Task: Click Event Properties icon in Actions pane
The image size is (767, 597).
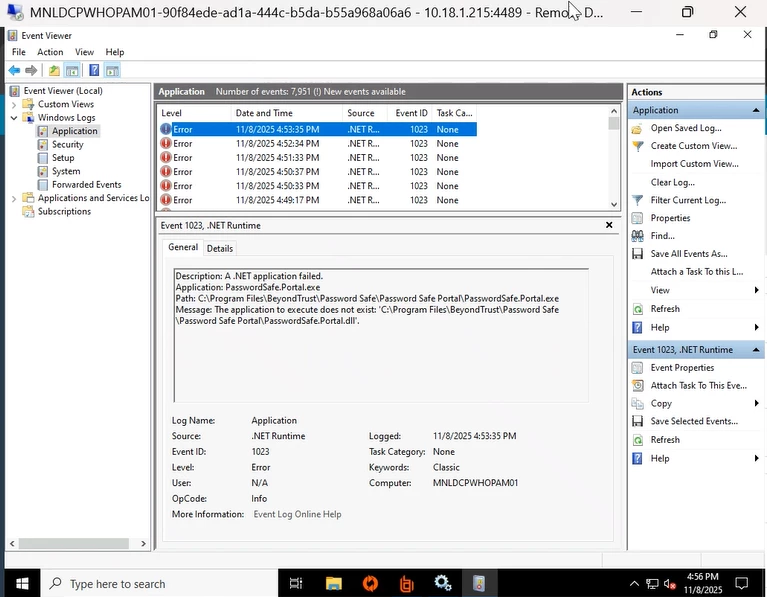Action: pyautogui.click(x=637, y=367)
